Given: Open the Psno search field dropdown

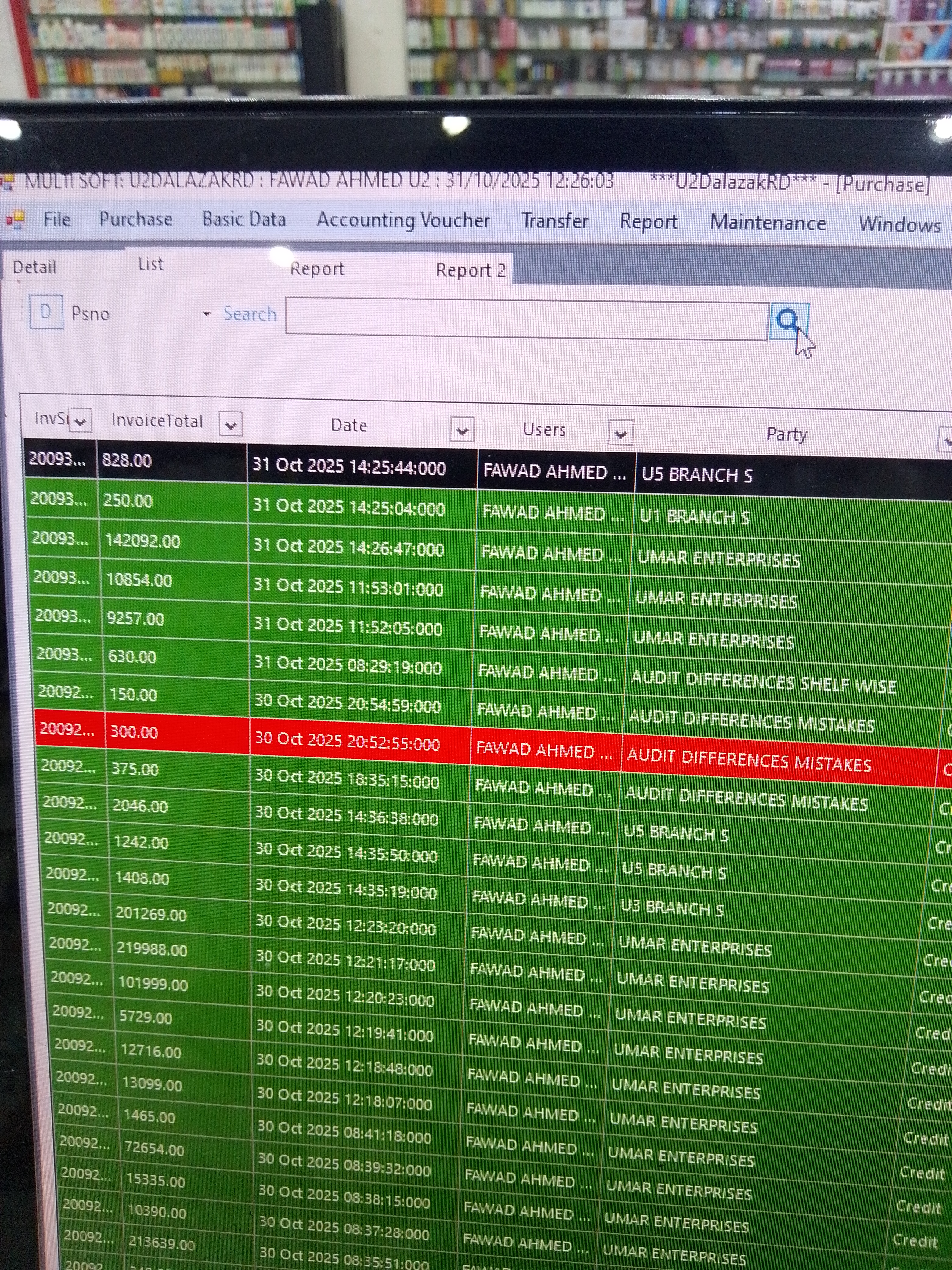Looking at the screenshot, I should click(x=207, y=314).
